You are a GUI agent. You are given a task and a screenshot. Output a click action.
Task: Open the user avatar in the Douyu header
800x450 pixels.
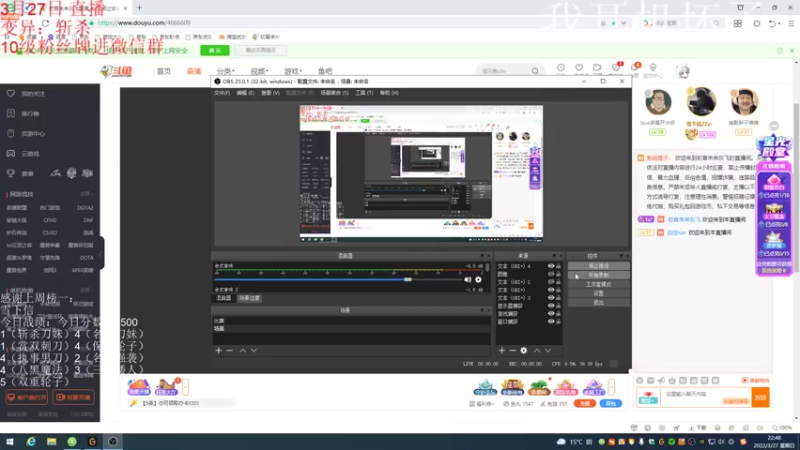(x=683, y=71)
